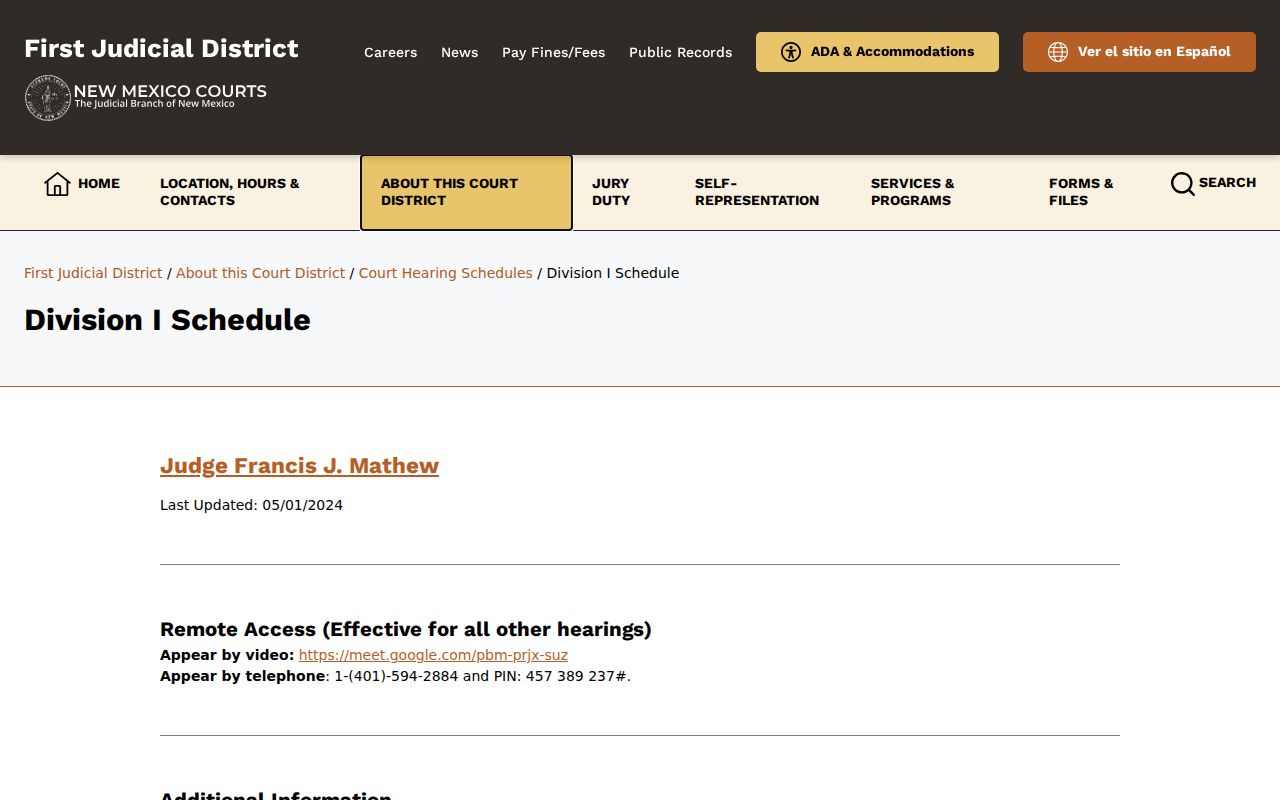Image resolution: width=1280 pixels, height=800 pixels.
Task: Click the accessibility person icon
Action: [791, 52]
